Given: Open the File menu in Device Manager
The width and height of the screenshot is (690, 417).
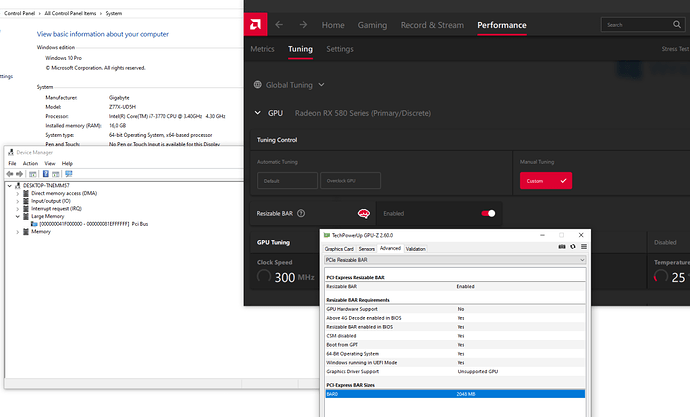Looking at the screenshot, I should 12,163.
